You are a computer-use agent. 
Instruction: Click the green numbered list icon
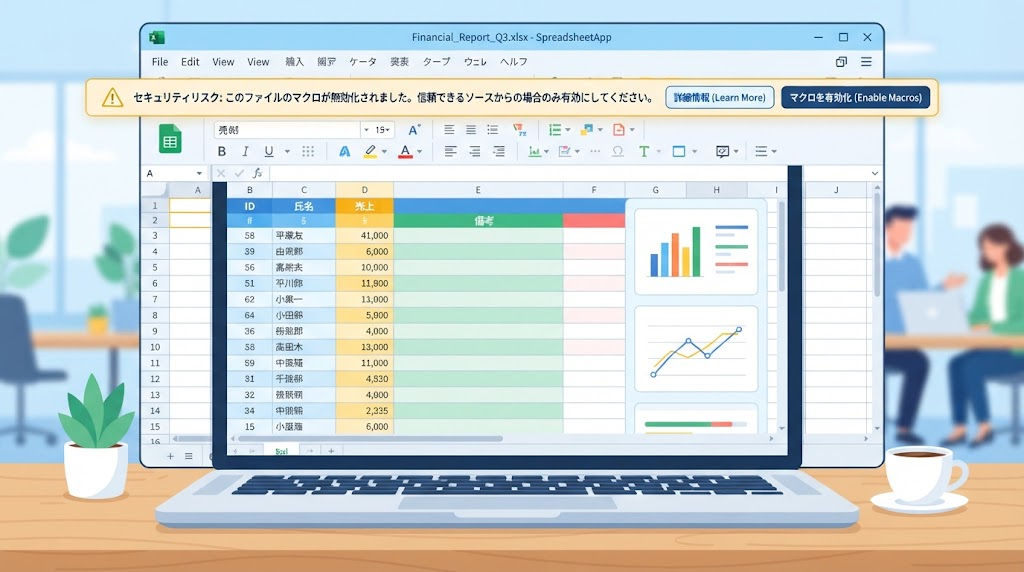(x=555, y=129)
